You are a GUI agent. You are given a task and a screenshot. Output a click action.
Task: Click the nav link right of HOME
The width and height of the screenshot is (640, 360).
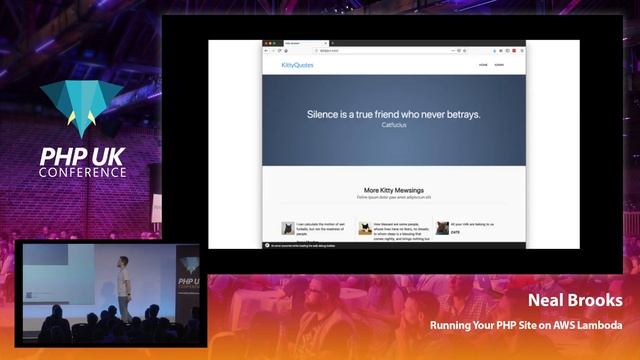499,65
